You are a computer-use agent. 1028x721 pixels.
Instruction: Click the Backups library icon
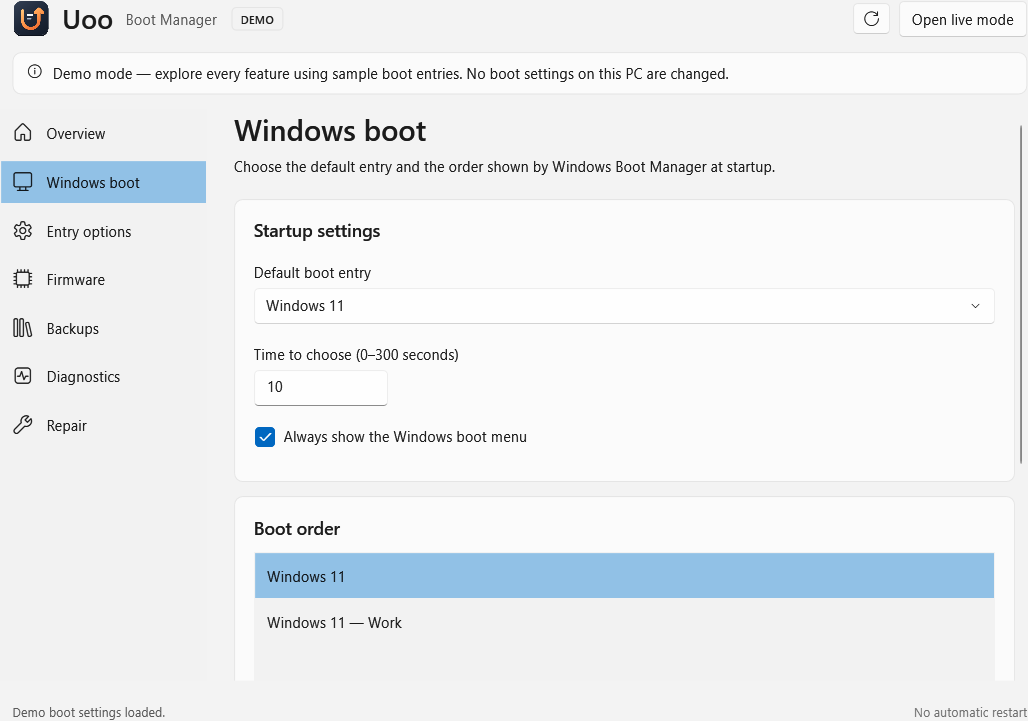(23, 328)
